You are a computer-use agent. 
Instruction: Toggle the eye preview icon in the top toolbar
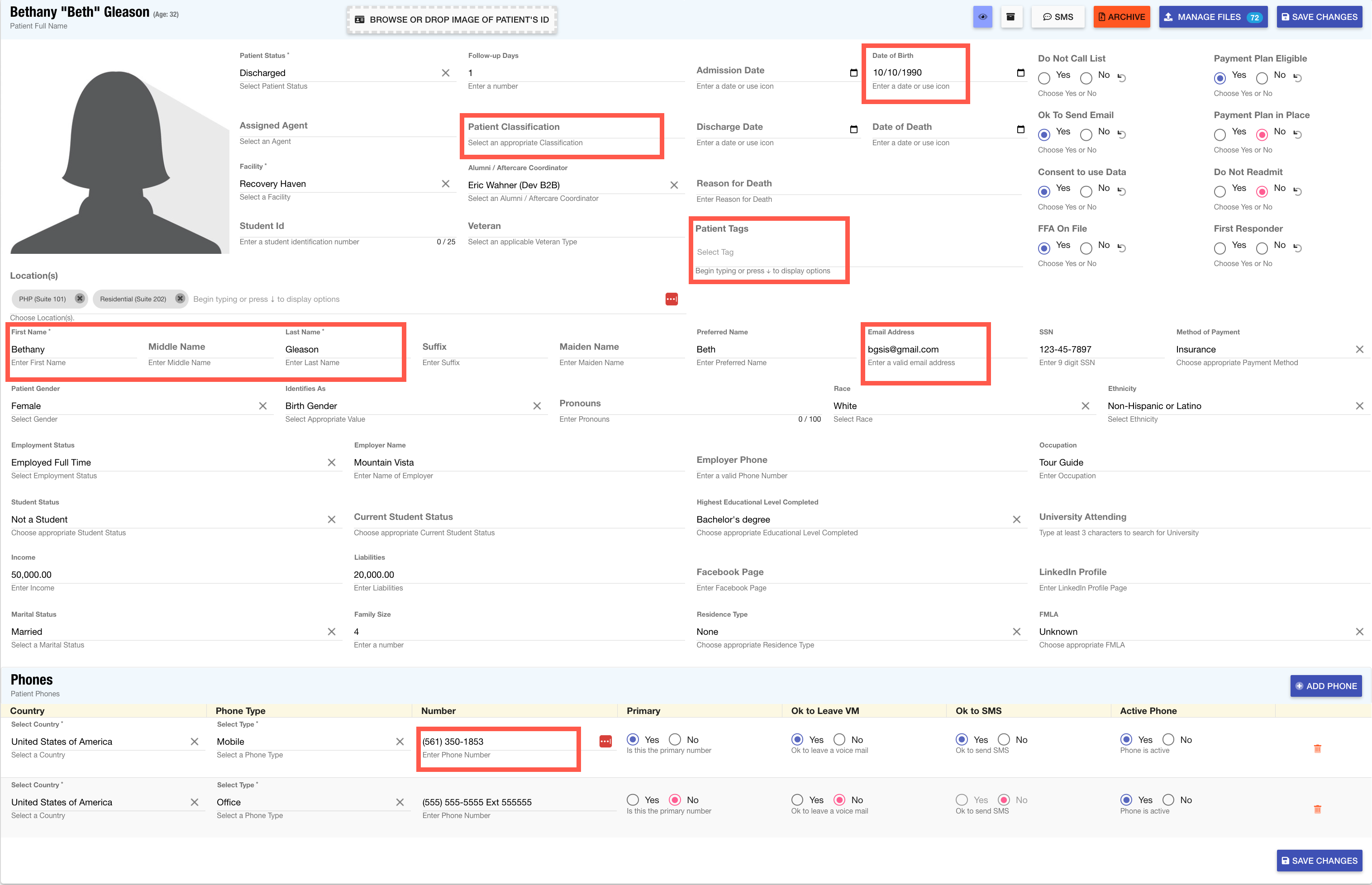tap(983, 17)
